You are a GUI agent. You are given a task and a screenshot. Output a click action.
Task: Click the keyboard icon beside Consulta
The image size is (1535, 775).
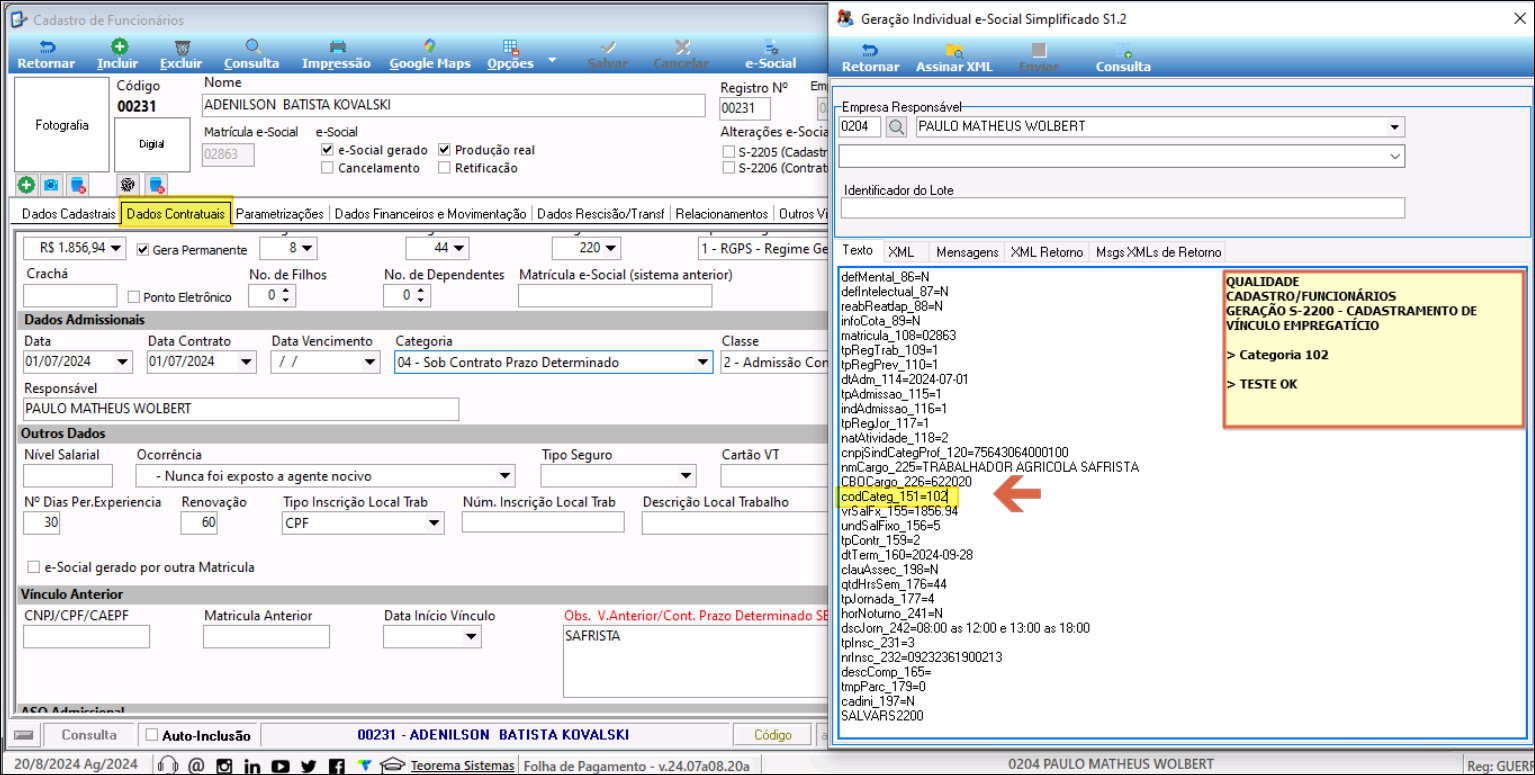point(23,735)
